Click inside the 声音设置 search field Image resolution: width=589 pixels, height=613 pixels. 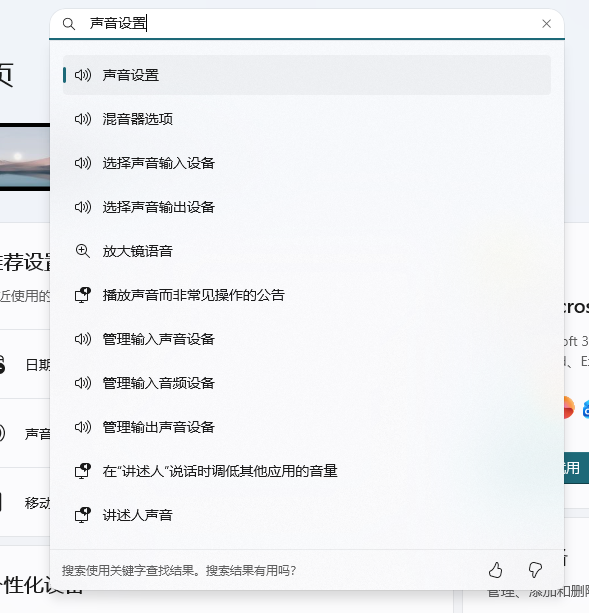tap(309, 24)
